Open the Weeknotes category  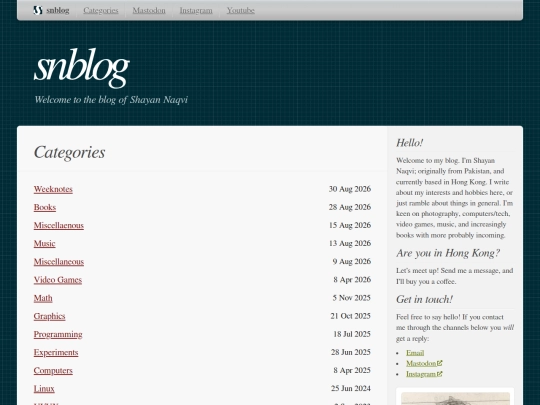tap(53, 189)
